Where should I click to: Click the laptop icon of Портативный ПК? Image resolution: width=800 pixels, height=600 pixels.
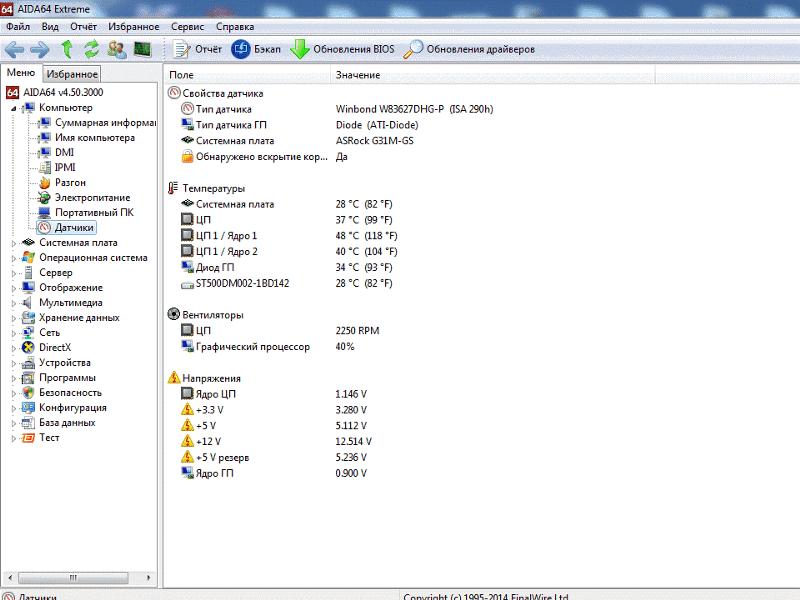click(45, 212)
